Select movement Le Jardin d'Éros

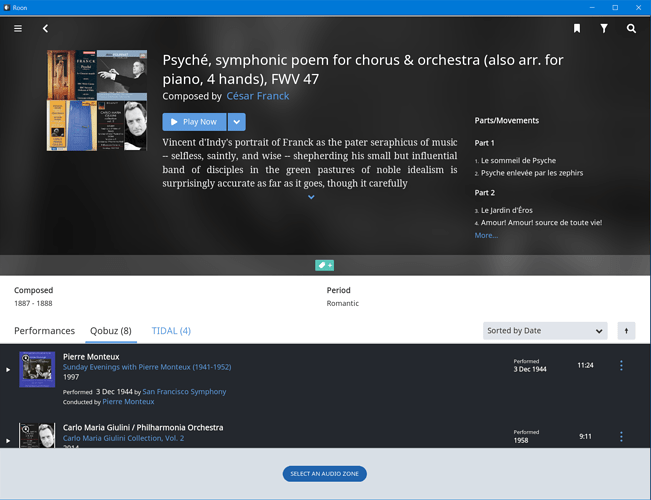[507, 210]
